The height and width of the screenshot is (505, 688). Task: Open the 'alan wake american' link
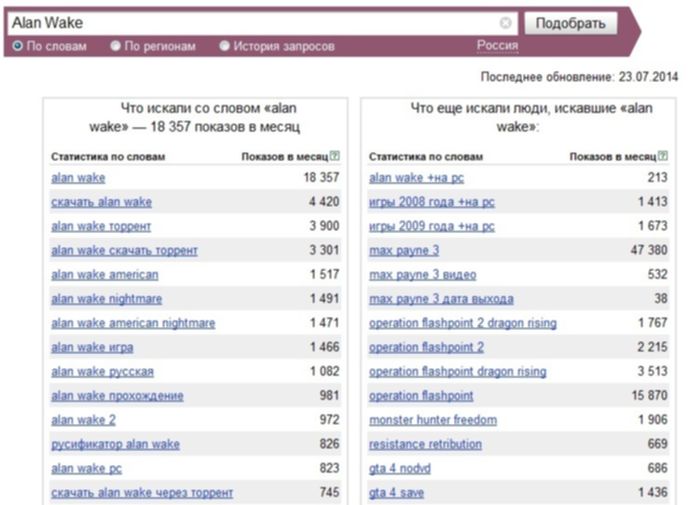pos(104,275)
